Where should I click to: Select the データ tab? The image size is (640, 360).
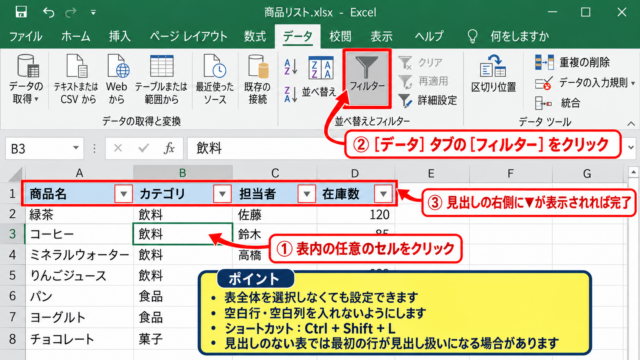298,36
